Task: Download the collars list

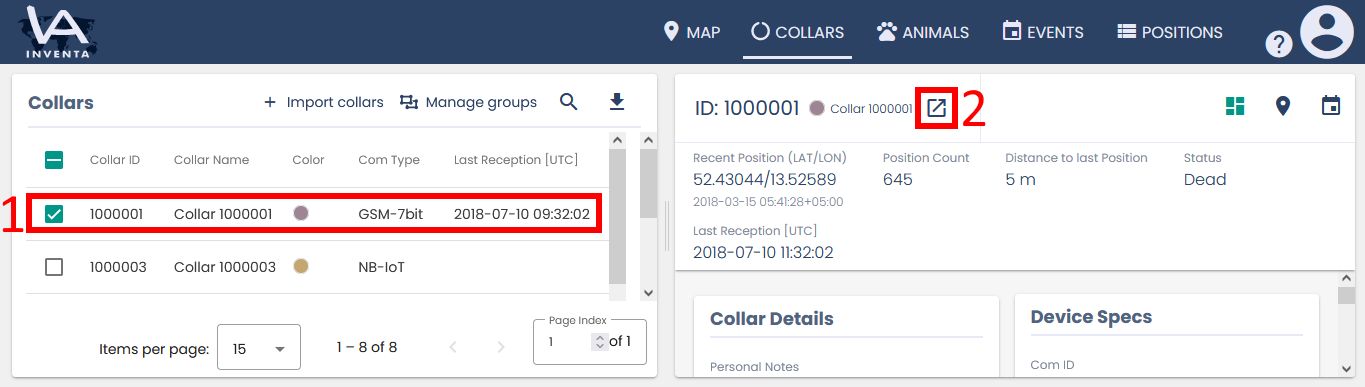Action: (617, 102)
